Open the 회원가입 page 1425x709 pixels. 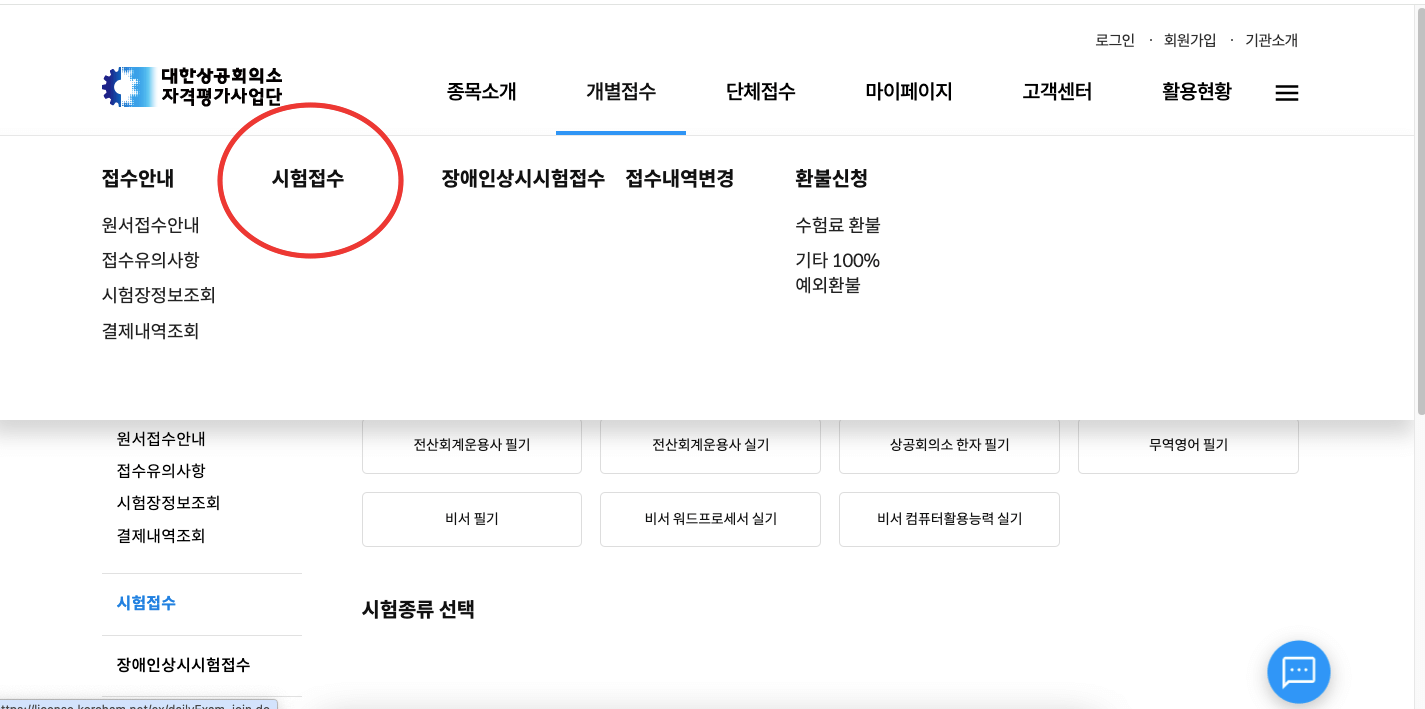(1189, 40)
